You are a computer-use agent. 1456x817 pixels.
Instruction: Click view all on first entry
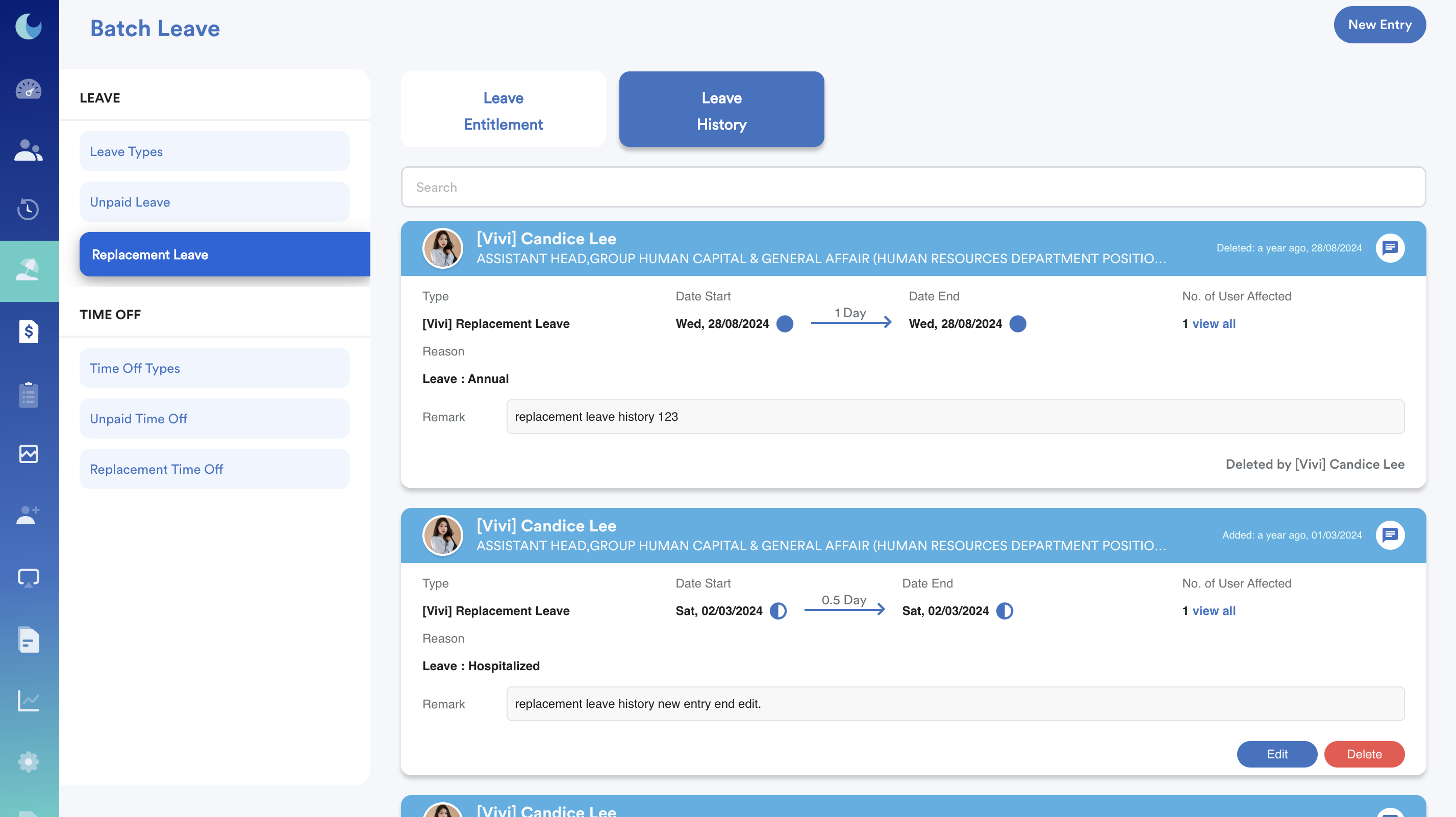click(1214, 324)
